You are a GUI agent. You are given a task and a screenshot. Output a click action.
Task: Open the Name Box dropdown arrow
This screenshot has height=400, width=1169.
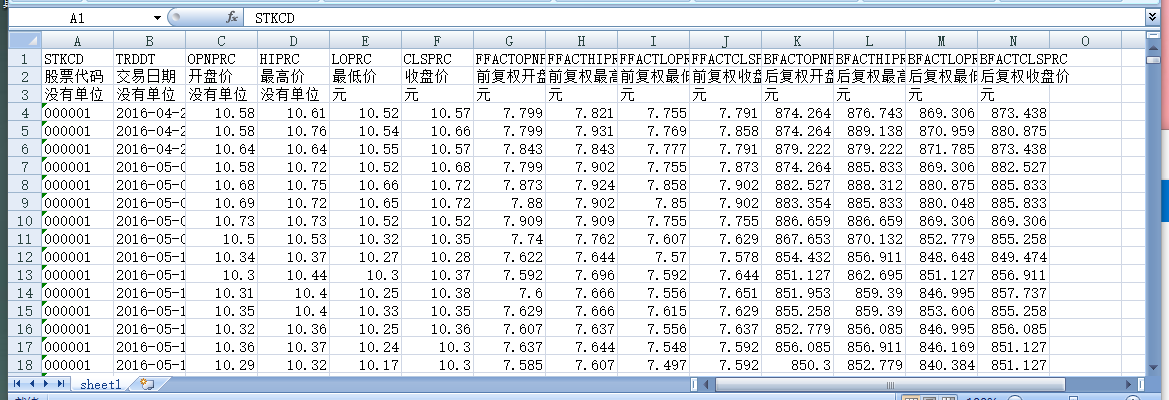[x=157, y=18]
